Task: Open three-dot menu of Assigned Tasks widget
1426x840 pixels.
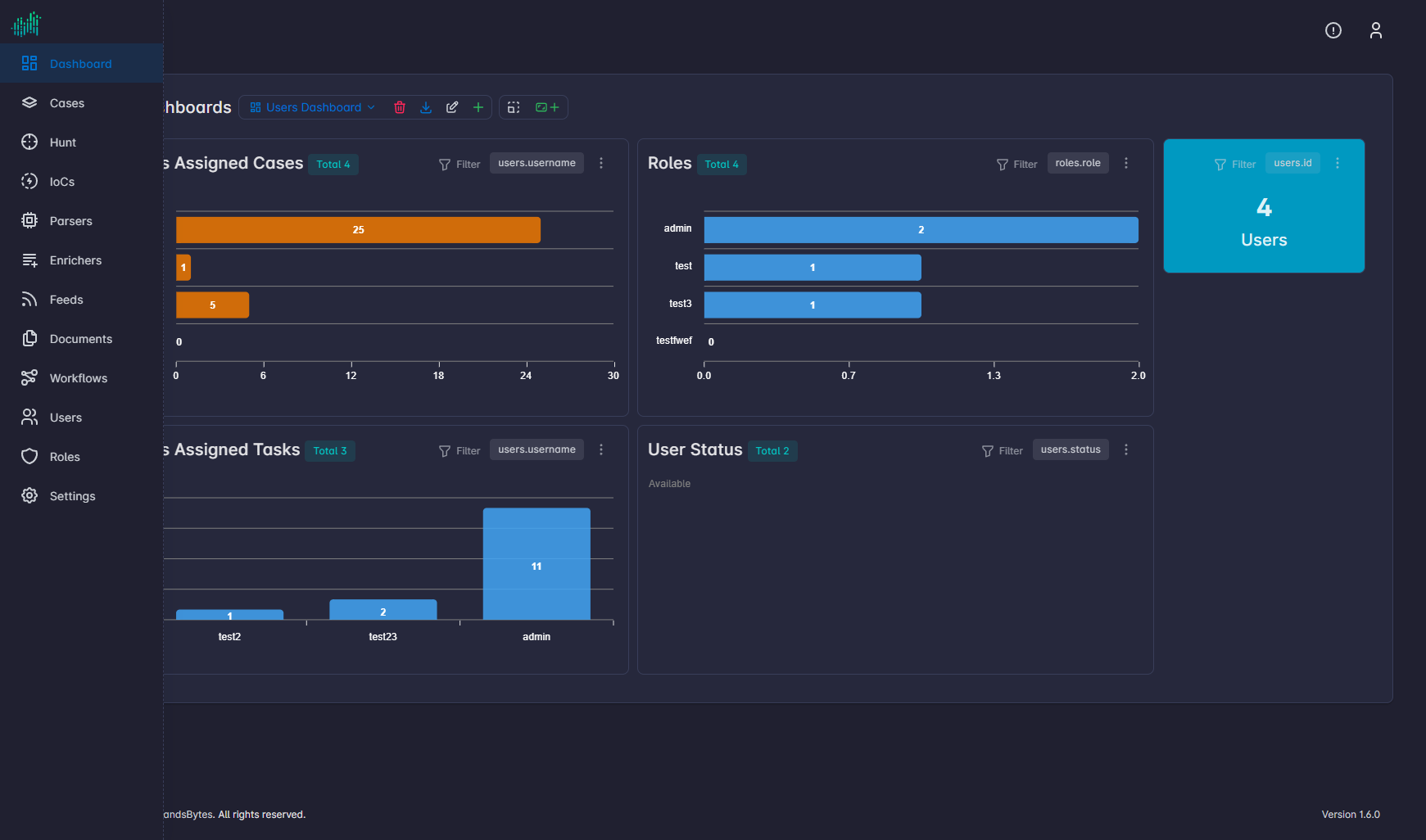Action: pyautogui.click(x=601, y=449)
